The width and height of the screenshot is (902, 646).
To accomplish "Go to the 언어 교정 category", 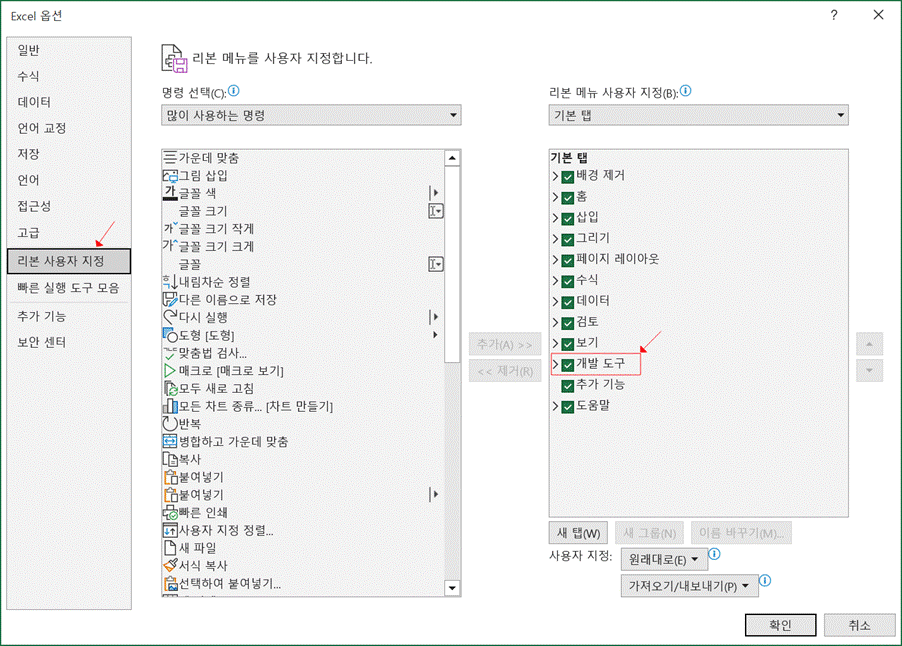I will pyautogui.click(x=69, y=128).
